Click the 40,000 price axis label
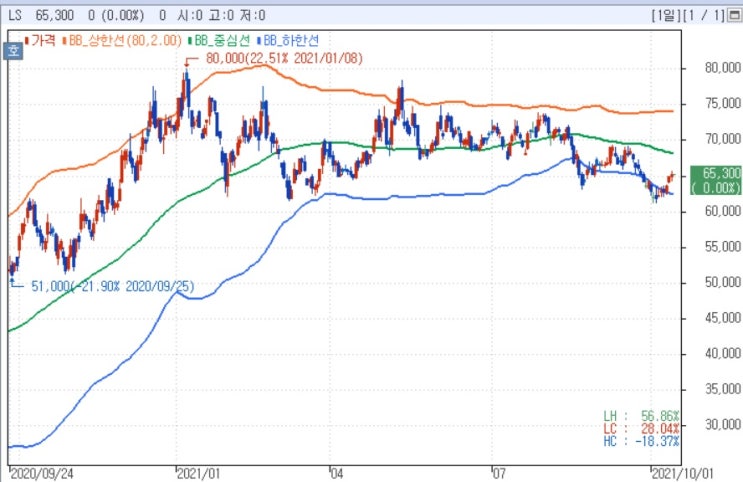Image resolution: width=743 pixels, height=482 pixels. 723,353
